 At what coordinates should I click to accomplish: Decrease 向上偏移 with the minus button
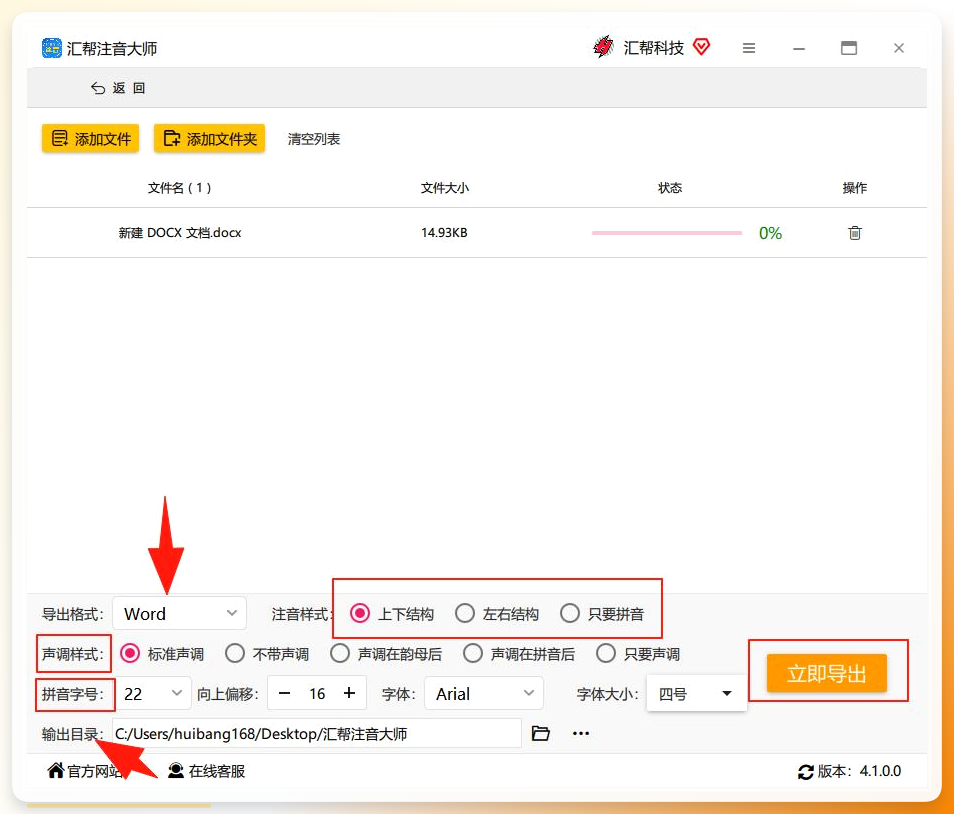coord(284,693)
